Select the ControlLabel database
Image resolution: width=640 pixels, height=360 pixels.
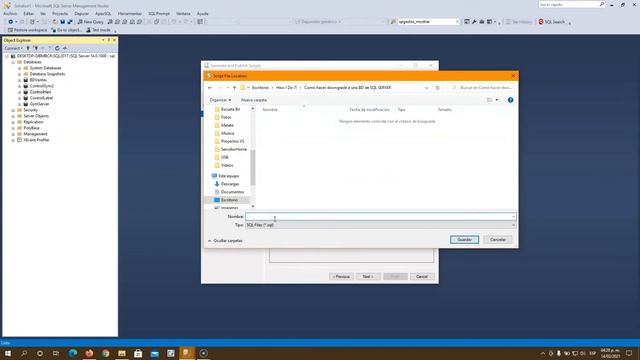click(41, 98)
